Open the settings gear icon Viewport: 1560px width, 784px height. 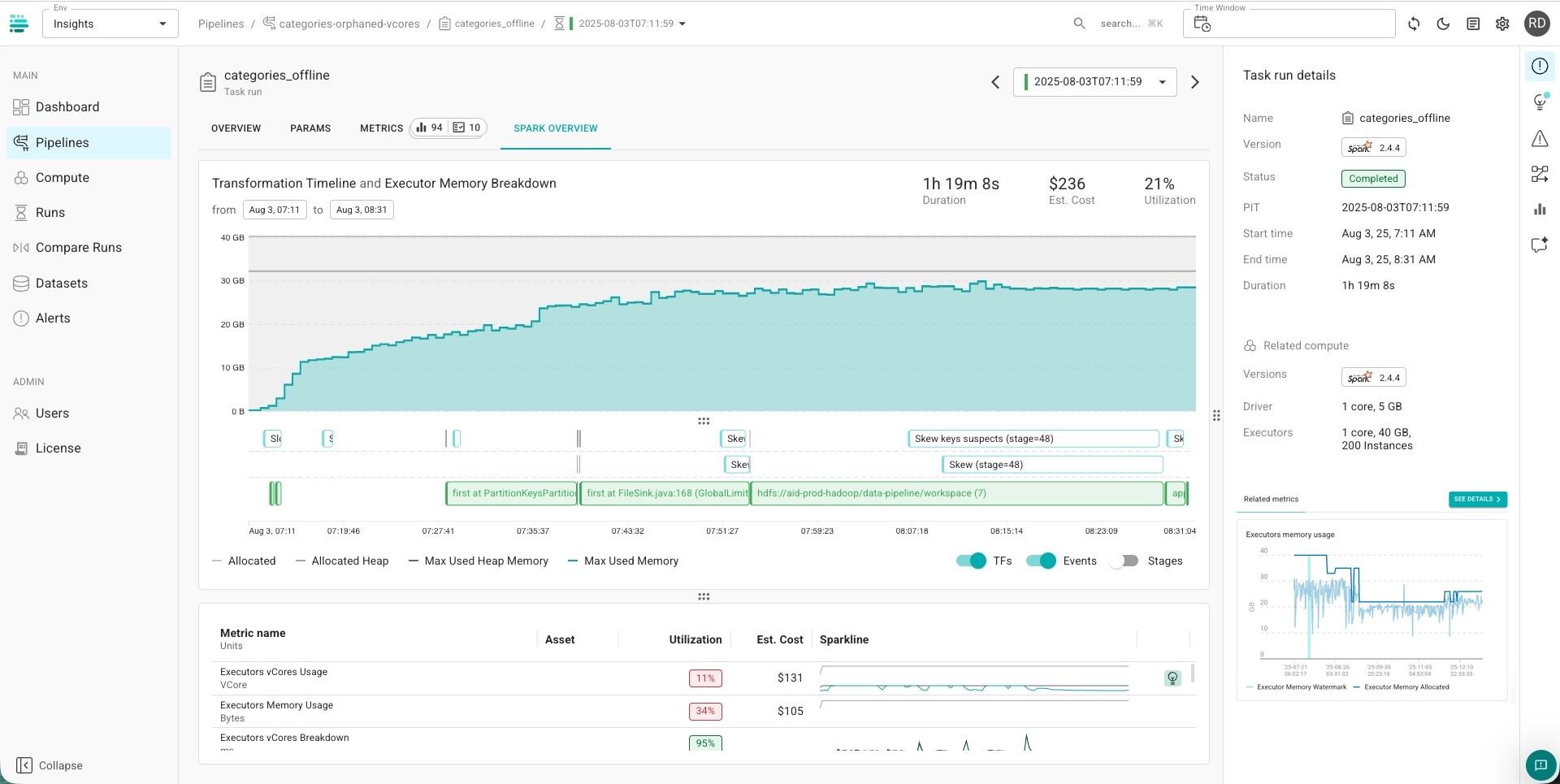[1502, 24]
